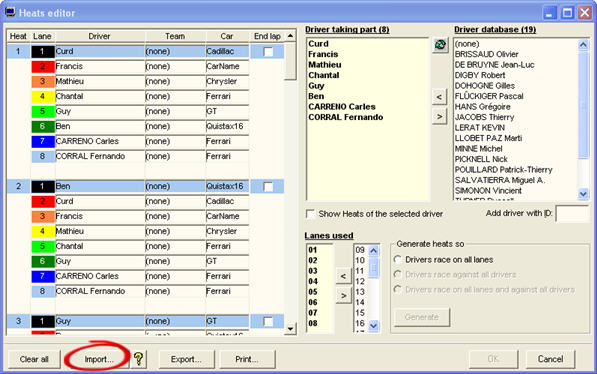The image size is (597, 374).
Task: Remove driver from taking part list with '>'
Action: point(439,116)
